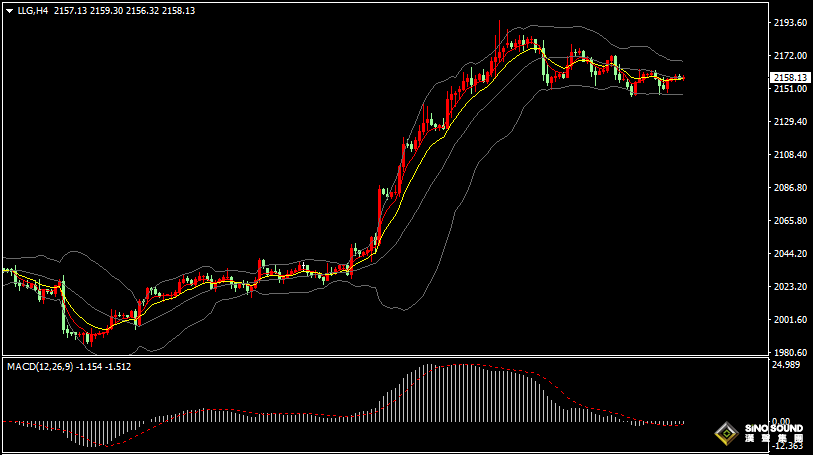Viewport: 813px width, 455px height.
Task: Click the 2044.20 price scale label
Action: [x=790, y=253]
